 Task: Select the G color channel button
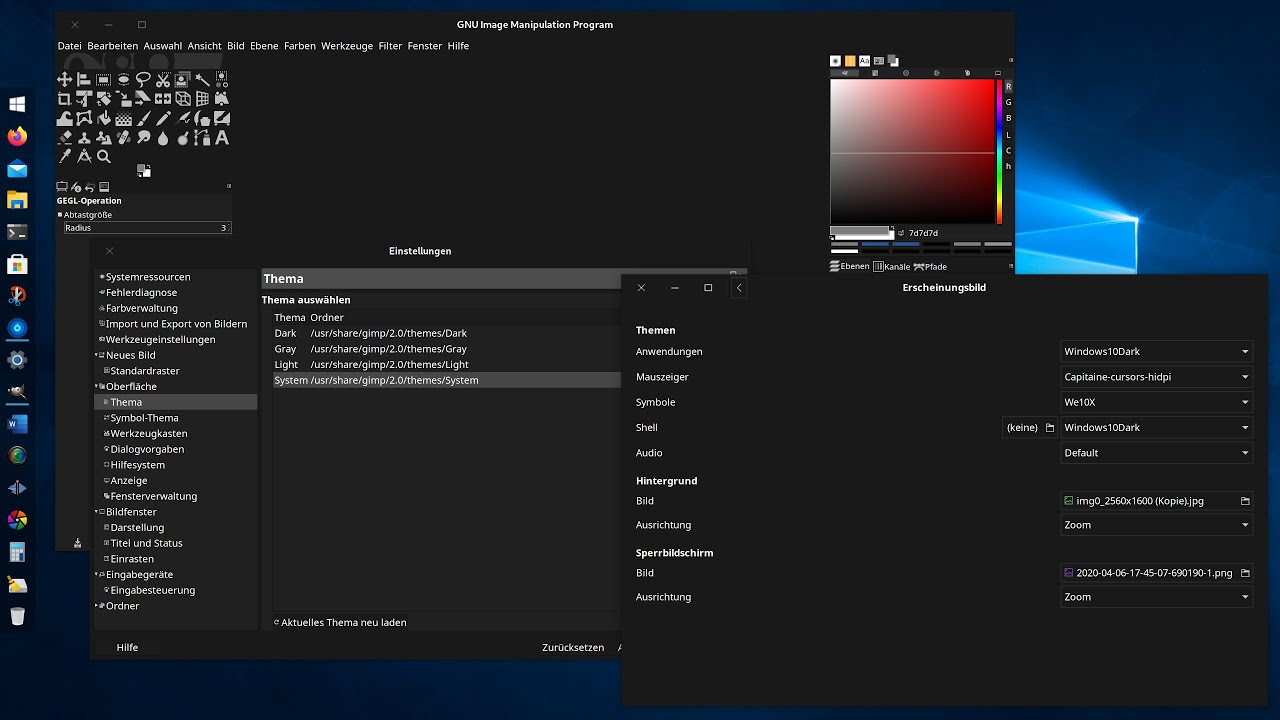(x=1008, y=103)
